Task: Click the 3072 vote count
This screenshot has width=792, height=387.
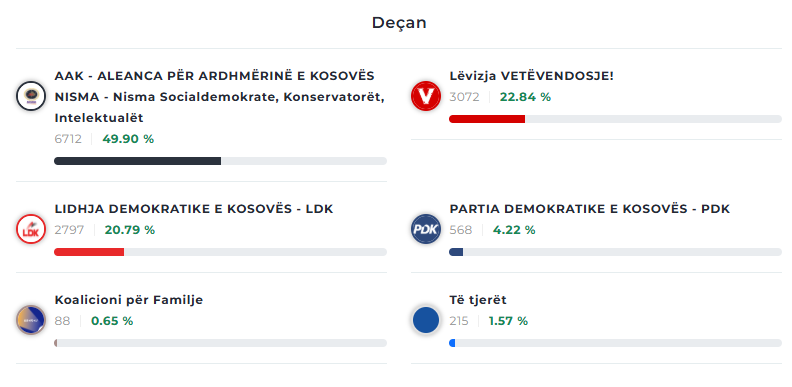Action: coord(464,97)
